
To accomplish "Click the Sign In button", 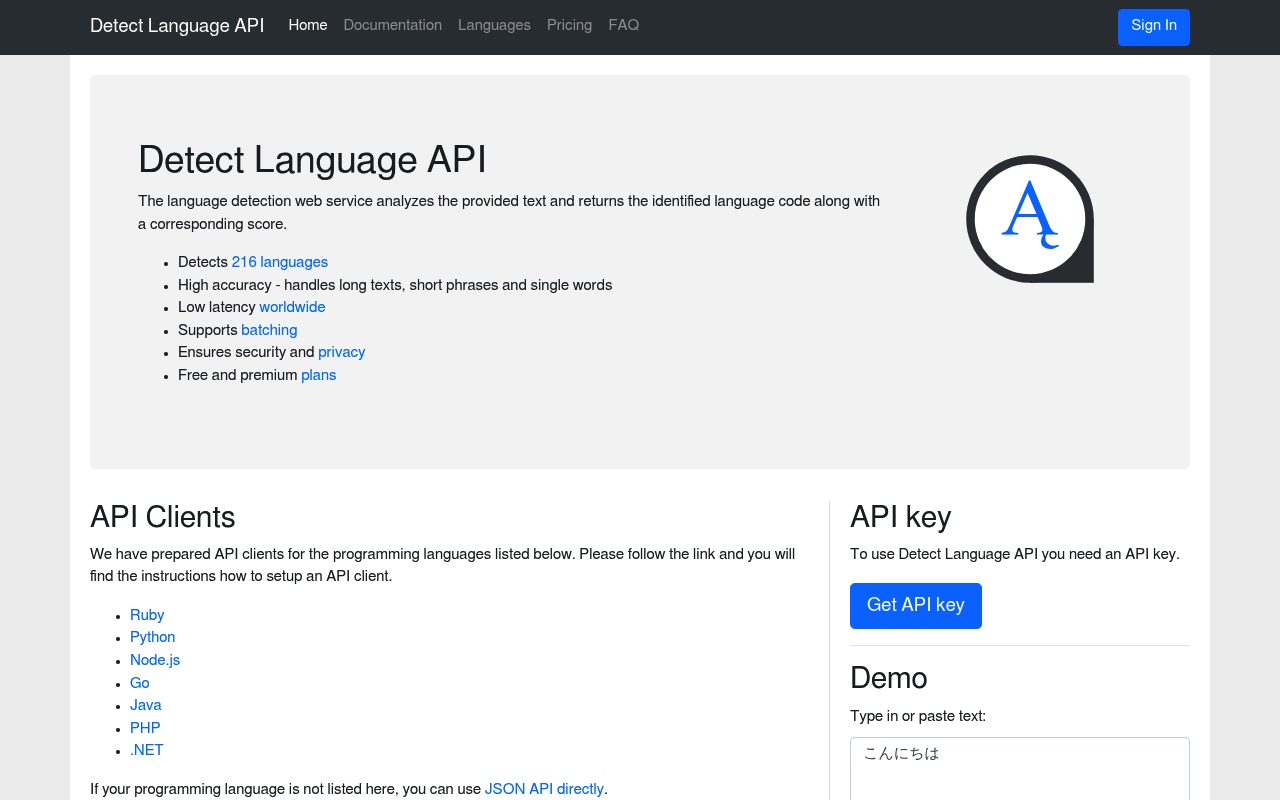I will (1154, 27).
